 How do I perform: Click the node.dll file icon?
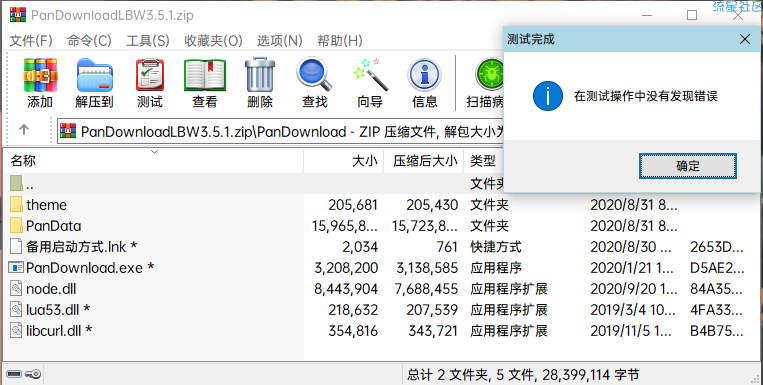17,289
